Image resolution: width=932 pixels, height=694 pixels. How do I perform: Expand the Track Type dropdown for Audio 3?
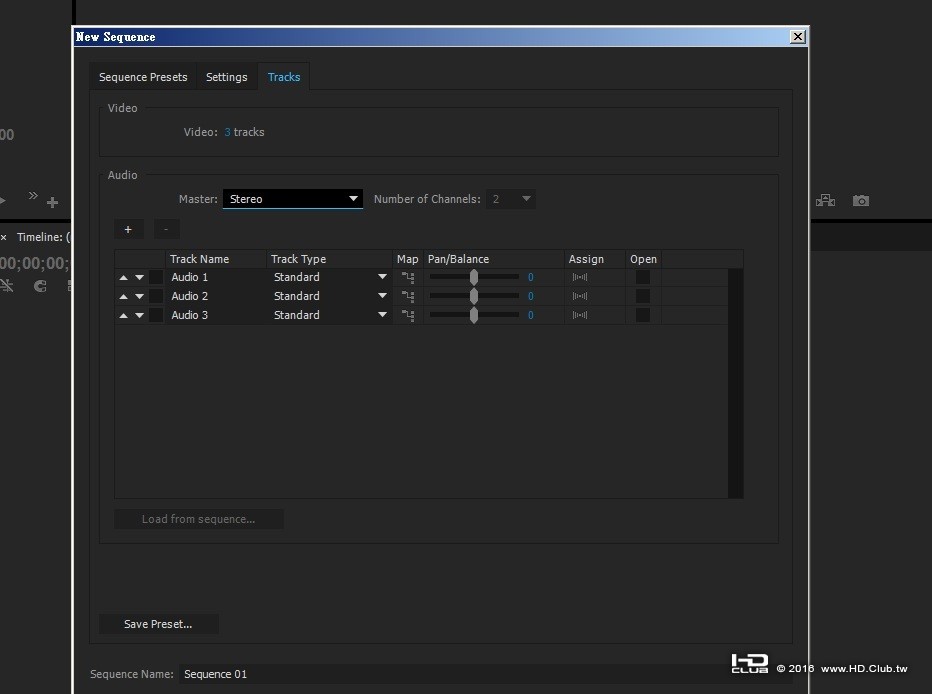tap(382, 316)
